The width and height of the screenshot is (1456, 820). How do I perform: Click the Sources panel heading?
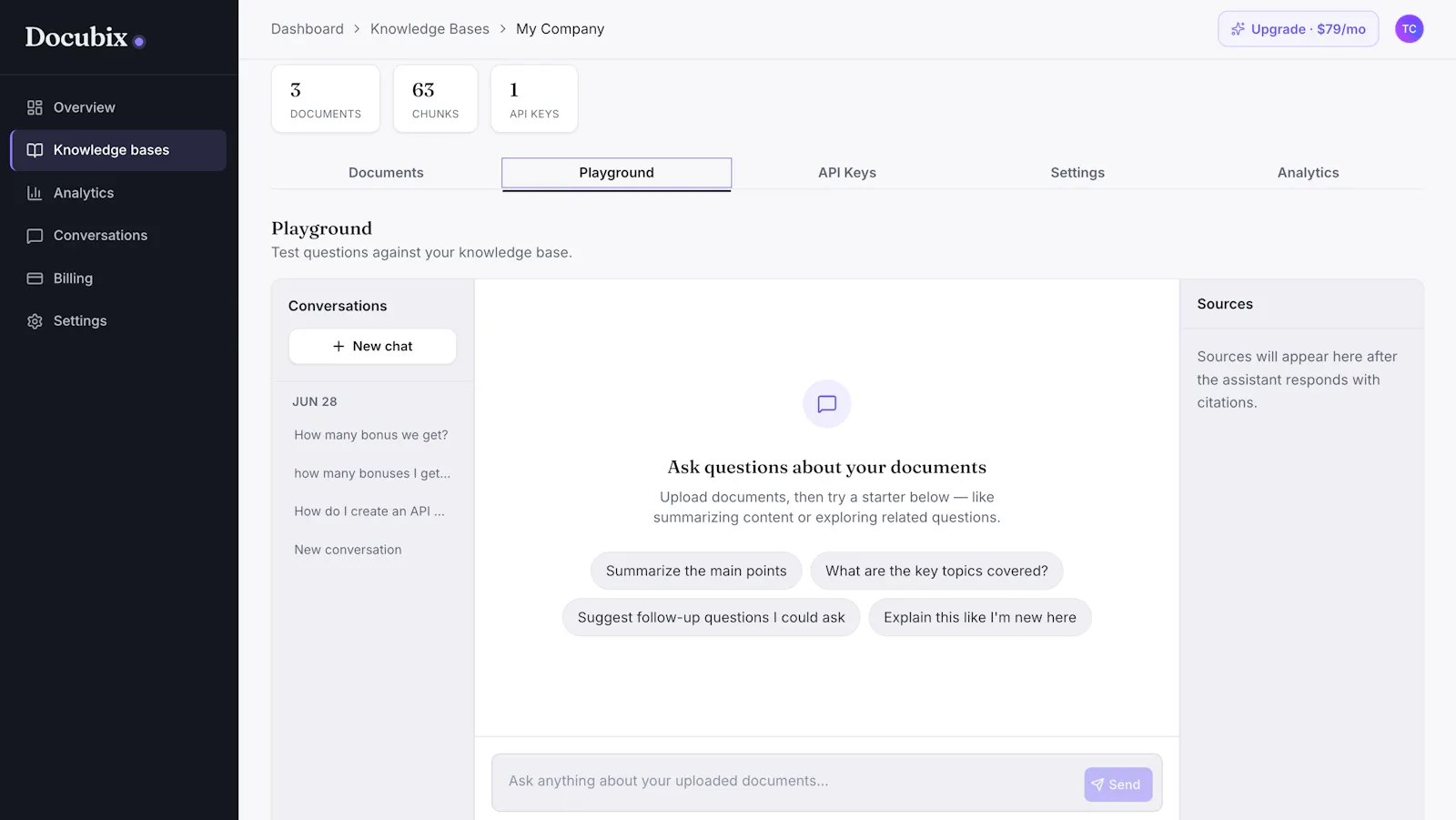pyautogui.click(x=1225, y=304)
